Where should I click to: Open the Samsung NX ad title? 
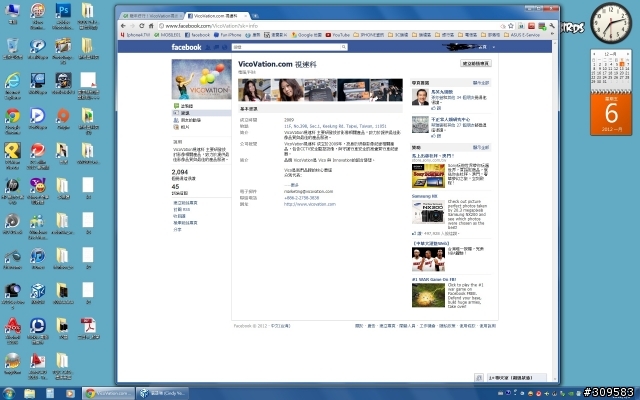point(424,196)
